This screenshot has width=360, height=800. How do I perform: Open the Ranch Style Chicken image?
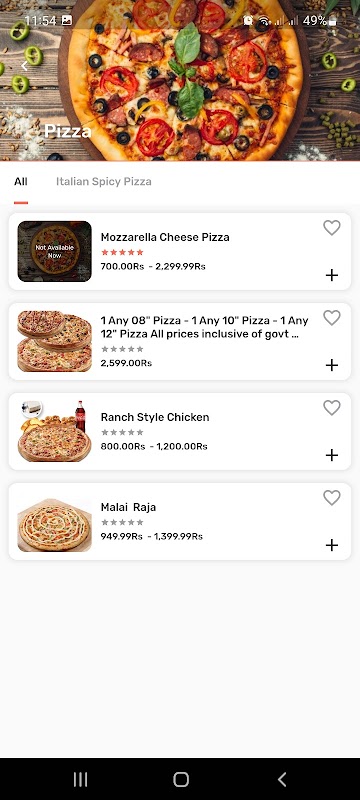tap(55, 431)
